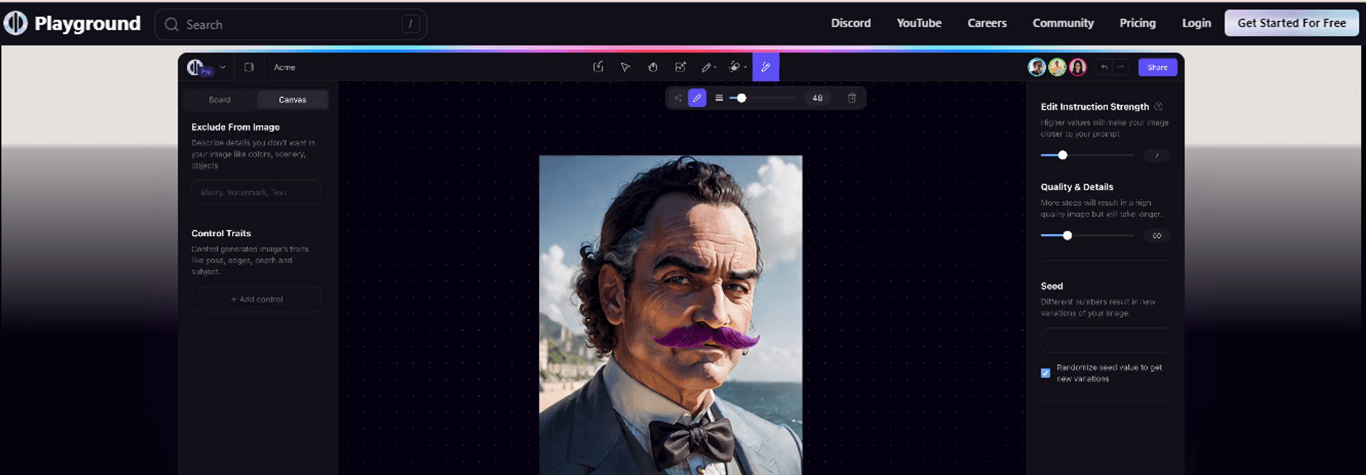Click the import image tool icon

tap(598, 67)
